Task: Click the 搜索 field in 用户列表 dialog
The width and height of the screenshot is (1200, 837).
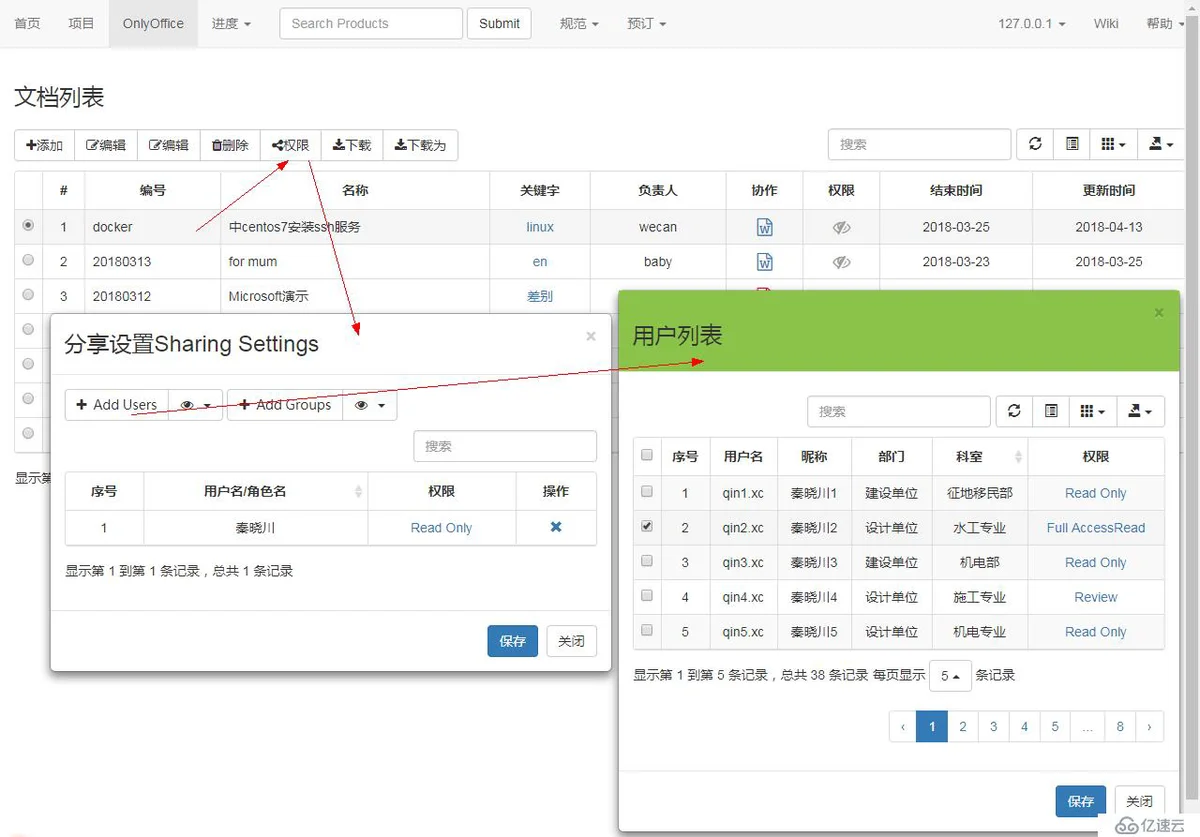Action: coord(899,411)
